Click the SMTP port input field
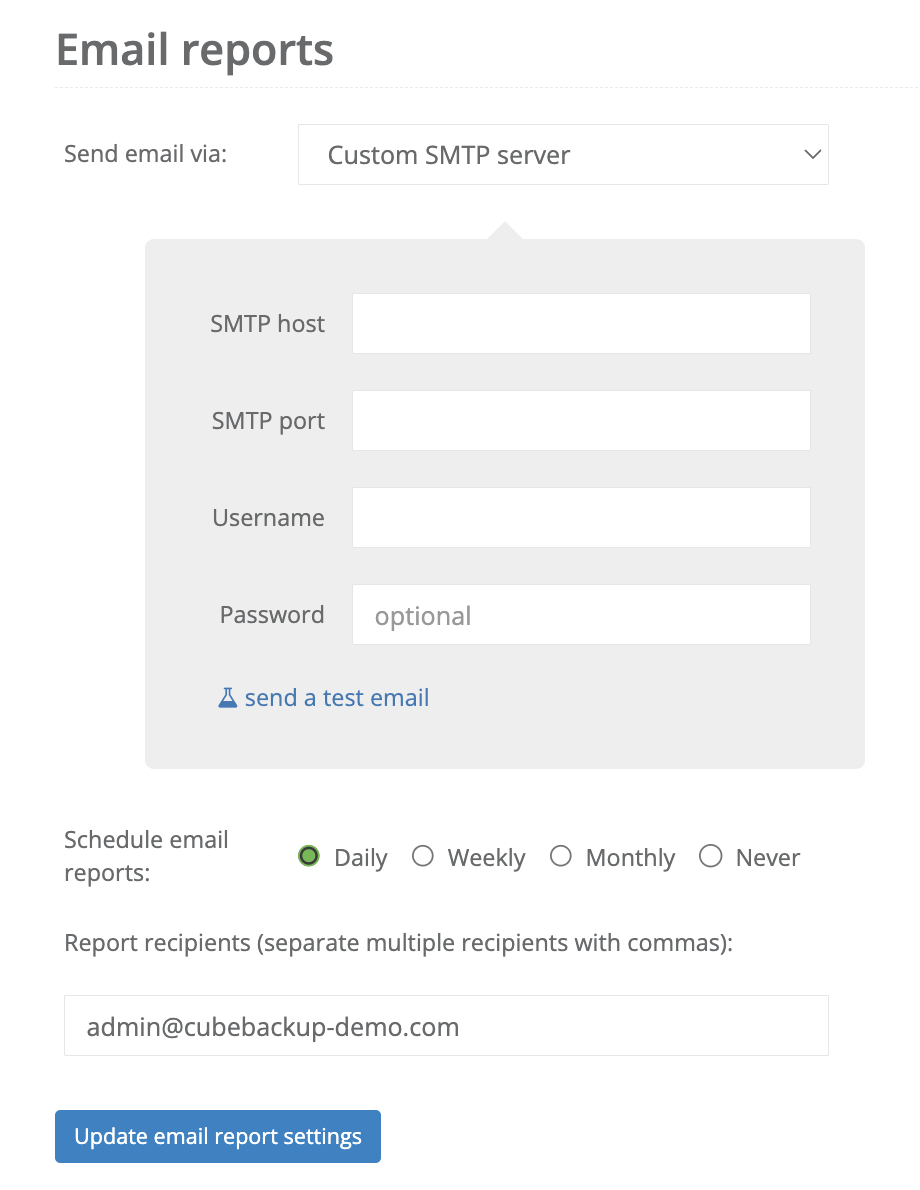Image resolution: width=920 pixels, height=1190 pixels. pyautogui.click(x=580, y=420)
